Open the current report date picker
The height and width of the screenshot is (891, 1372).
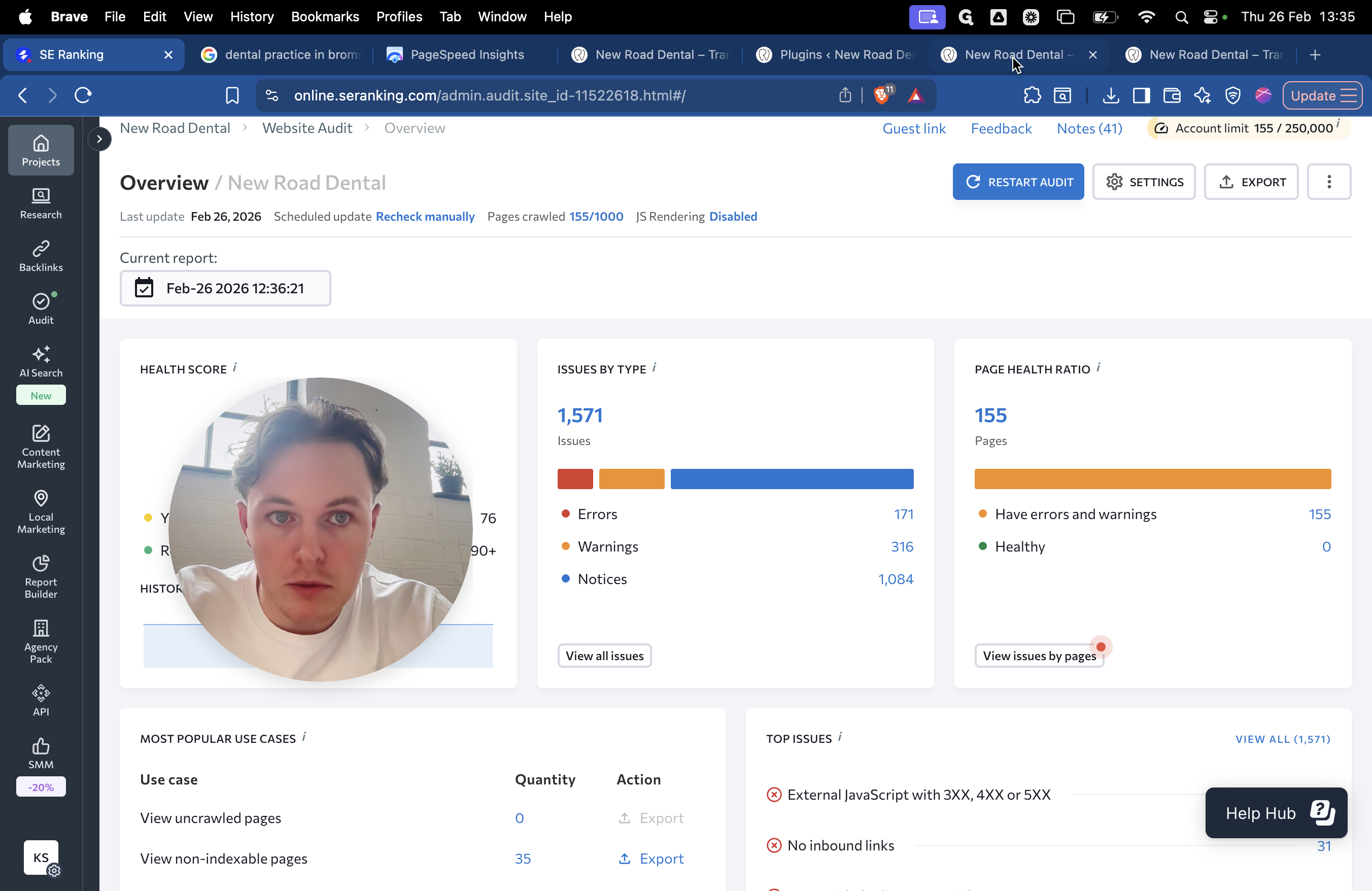click(225, 288)
